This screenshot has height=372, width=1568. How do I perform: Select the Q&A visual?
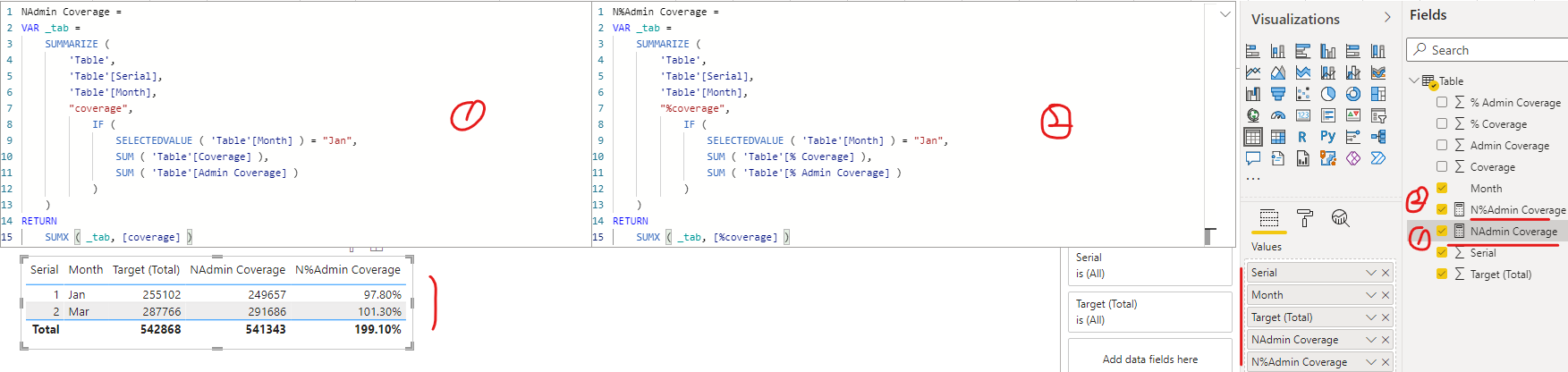click(1253, 158)
